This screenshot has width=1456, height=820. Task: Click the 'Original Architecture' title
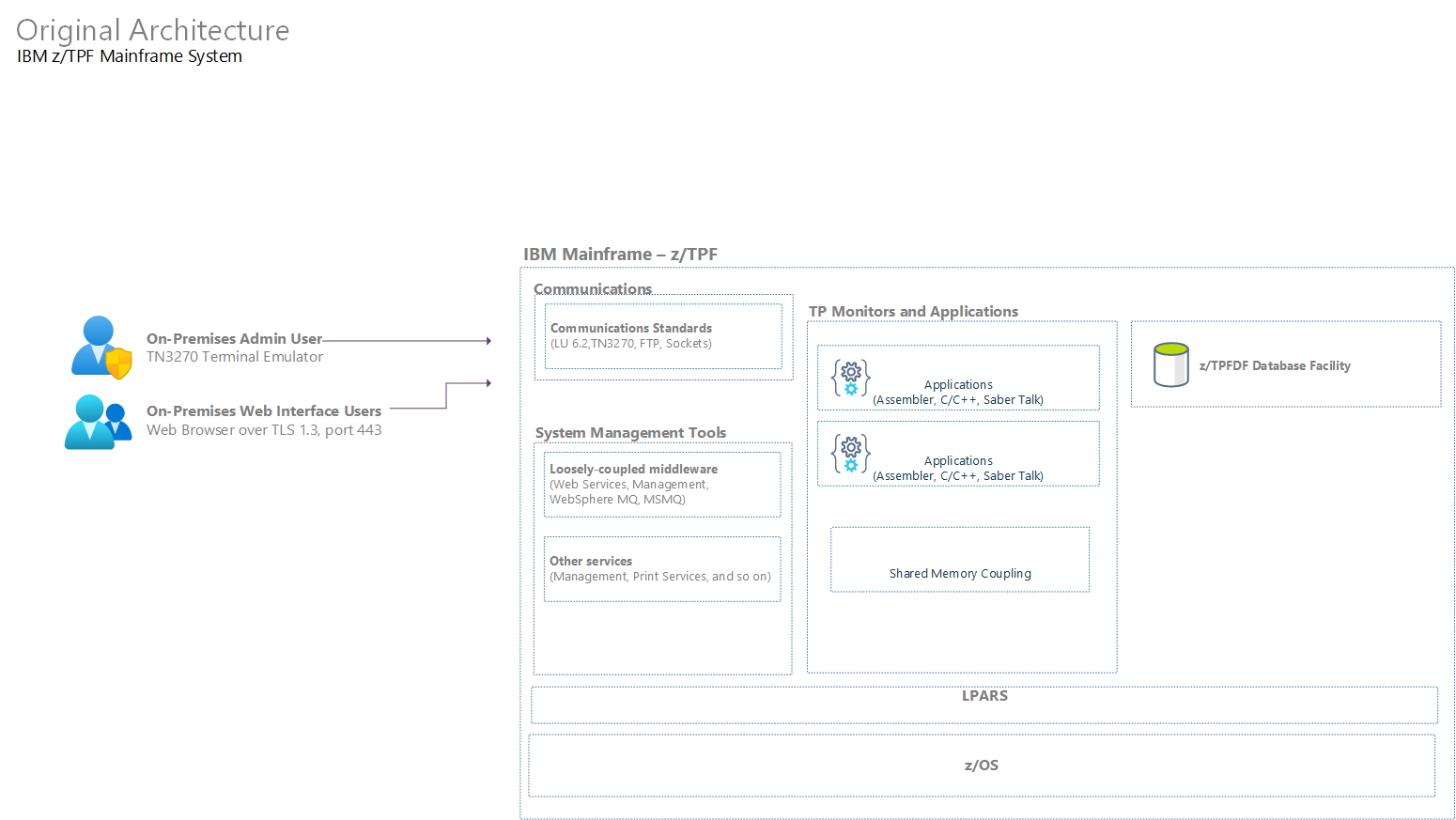pyautogui.click(x=153, y=30)
